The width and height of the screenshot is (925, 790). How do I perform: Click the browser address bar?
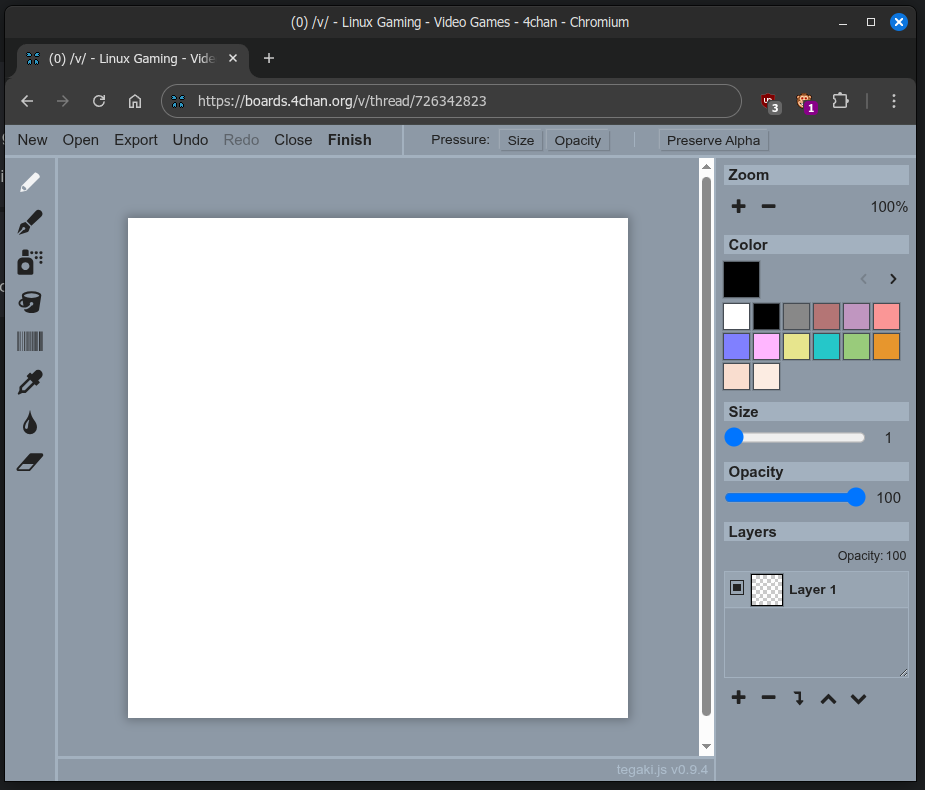tap(450, 101)
